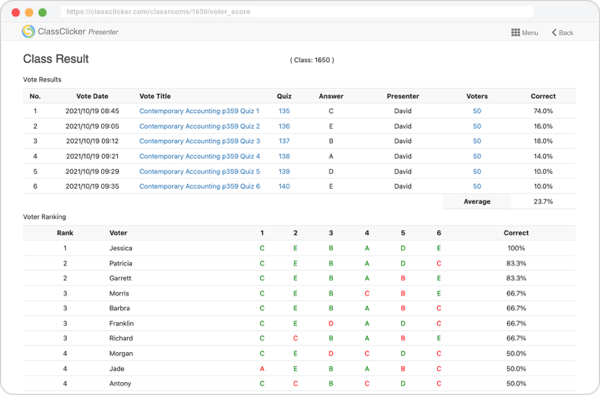Image resolution: width=600 pixels, height=395 pixels.
Task: Click the Class: 1650 label
Action: [x=312, y=60]
